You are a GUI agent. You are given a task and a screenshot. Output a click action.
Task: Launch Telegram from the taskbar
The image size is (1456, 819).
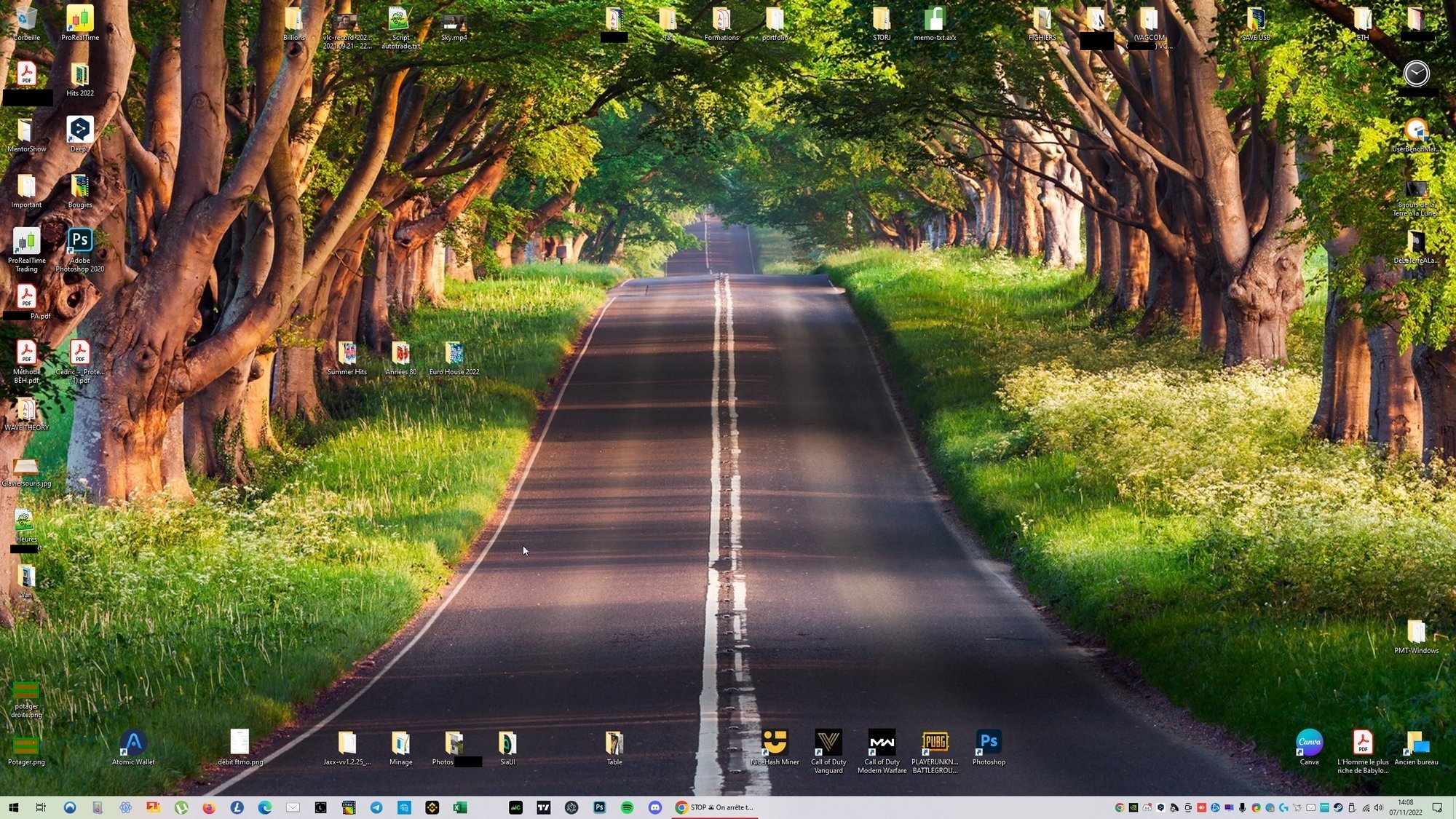[x=376, y=807]
